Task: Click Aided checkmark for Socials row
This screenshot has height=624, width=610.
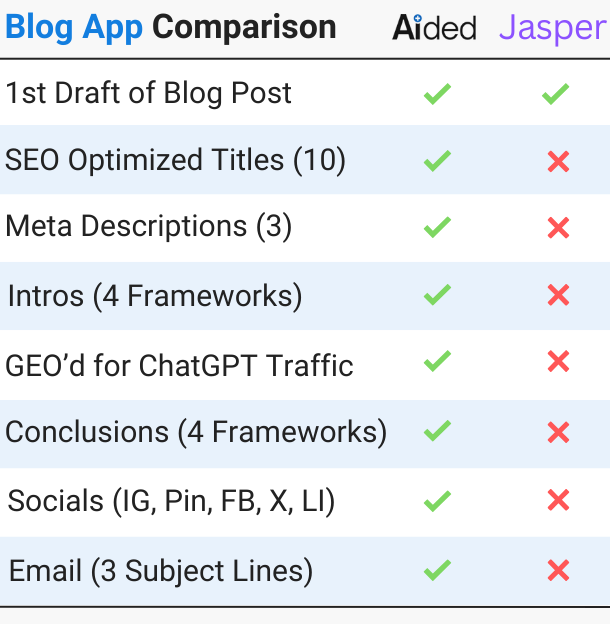Action: coord(437,500)
